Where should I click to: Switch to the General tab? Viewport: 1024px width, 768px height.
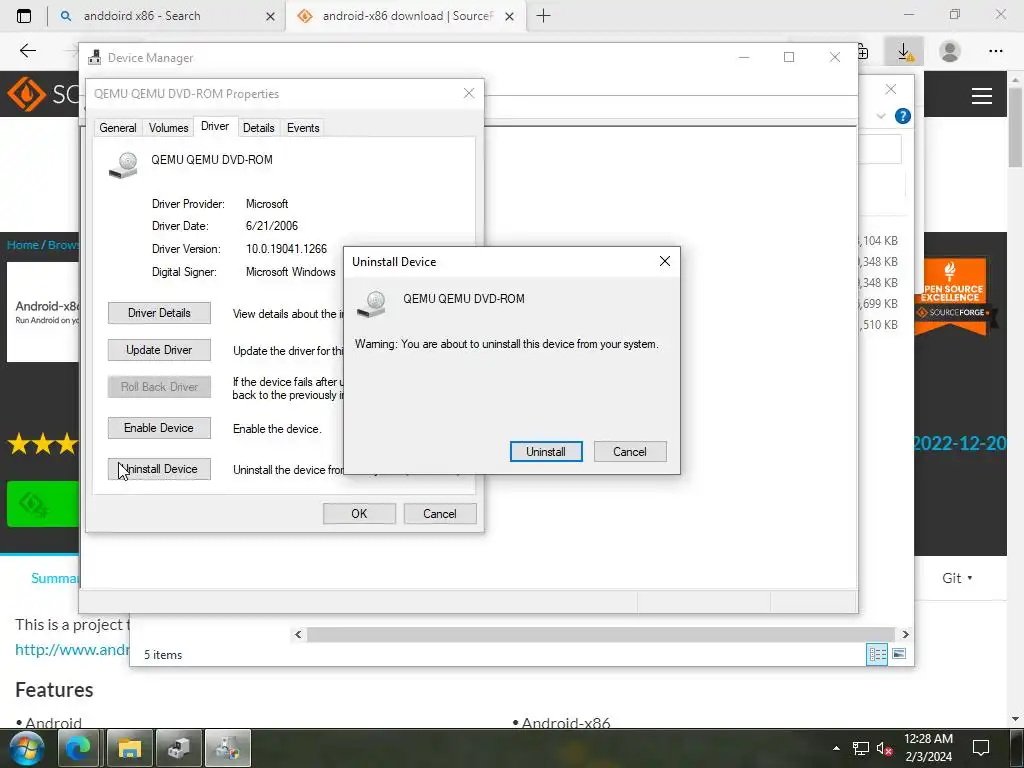click(118, 128)
